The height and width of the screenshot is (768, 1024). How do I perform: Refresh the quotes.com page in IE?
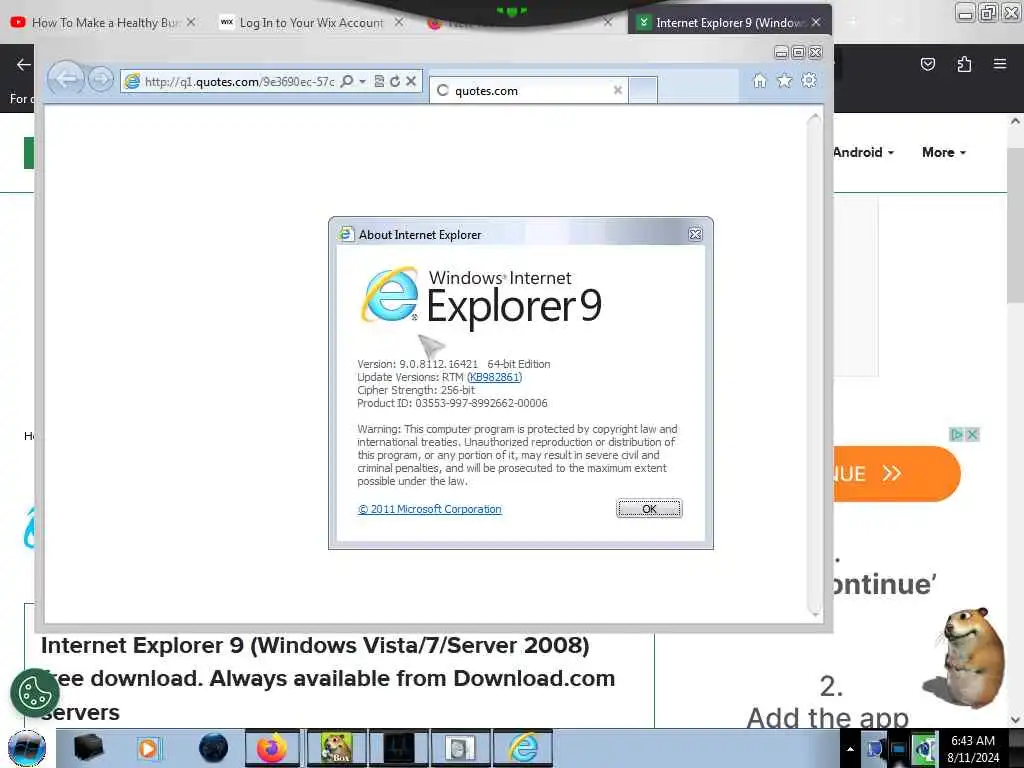click(394, 81)
